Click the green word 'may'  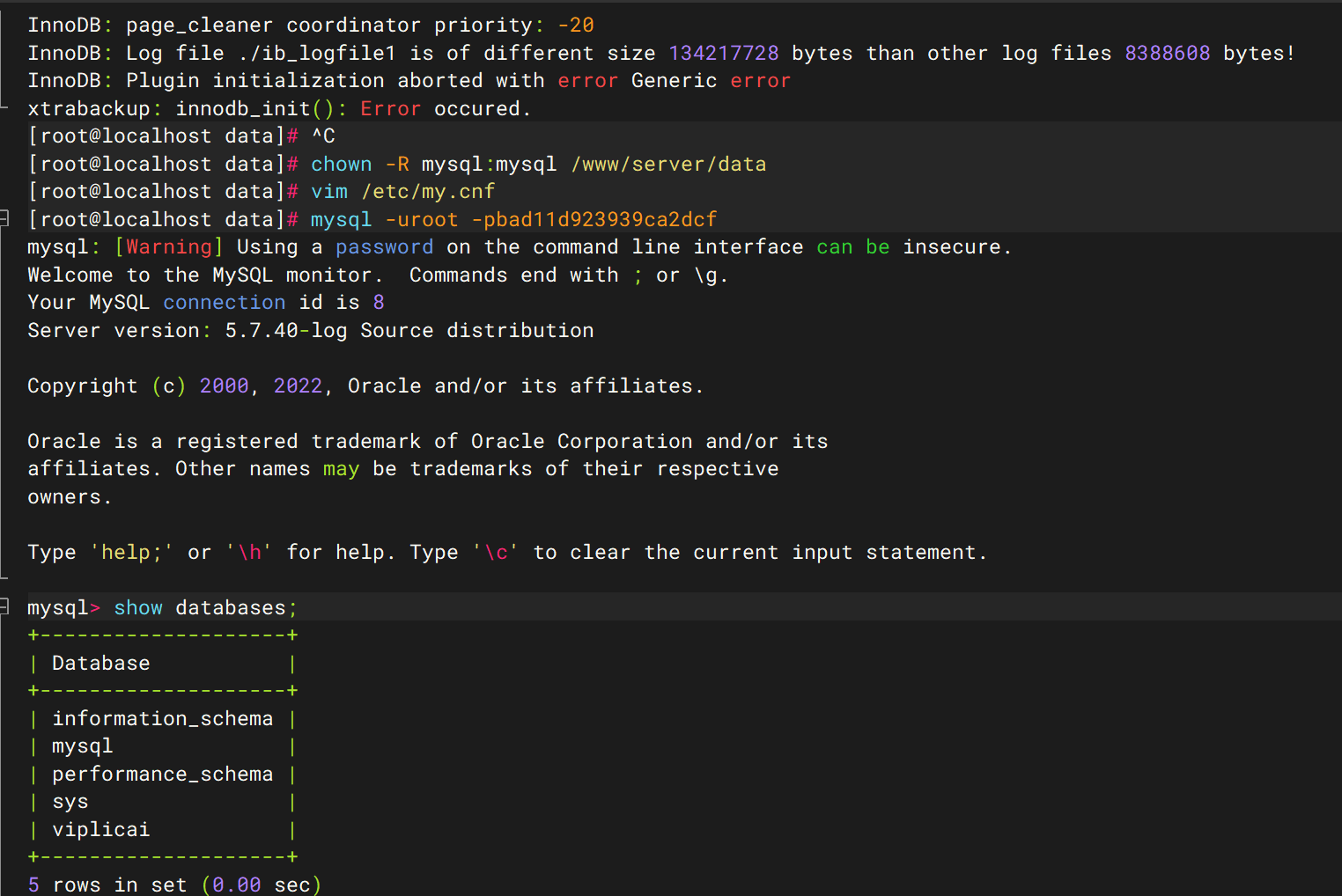tap(342, 469)
